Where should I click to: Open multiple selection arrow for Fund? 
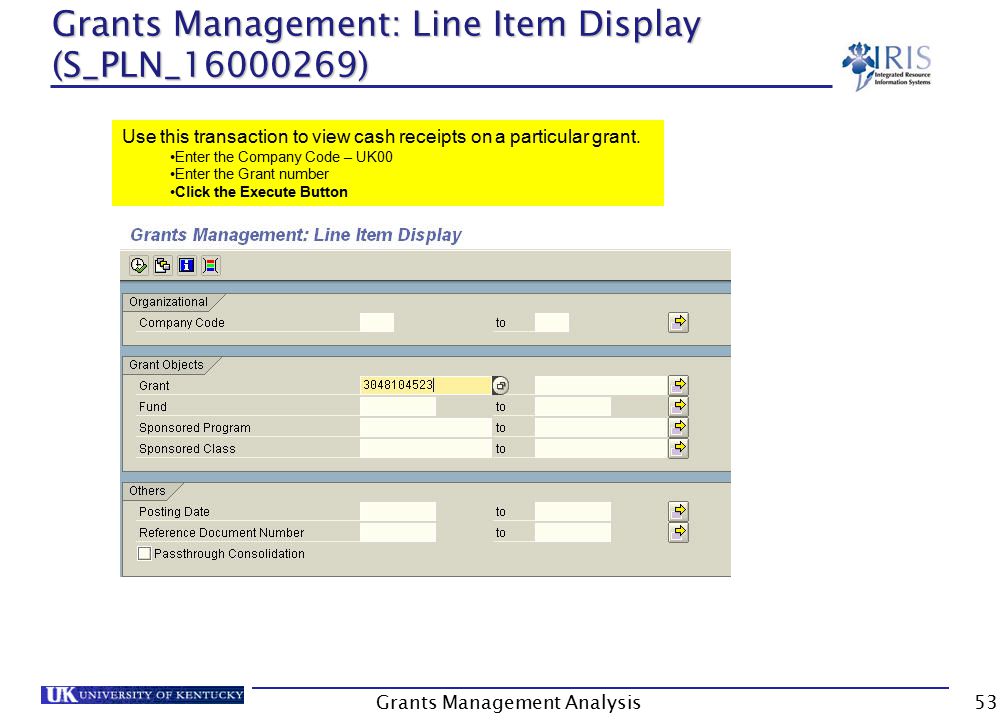coord(678,406)
